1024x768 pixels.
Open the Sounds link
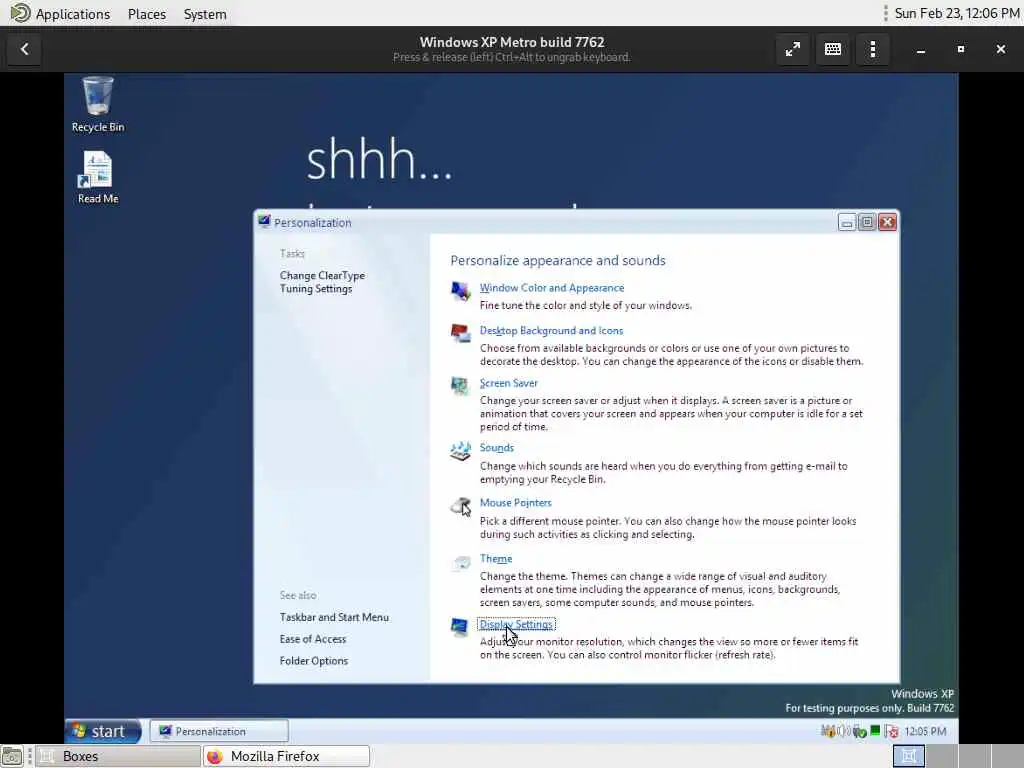pos(496,448)
